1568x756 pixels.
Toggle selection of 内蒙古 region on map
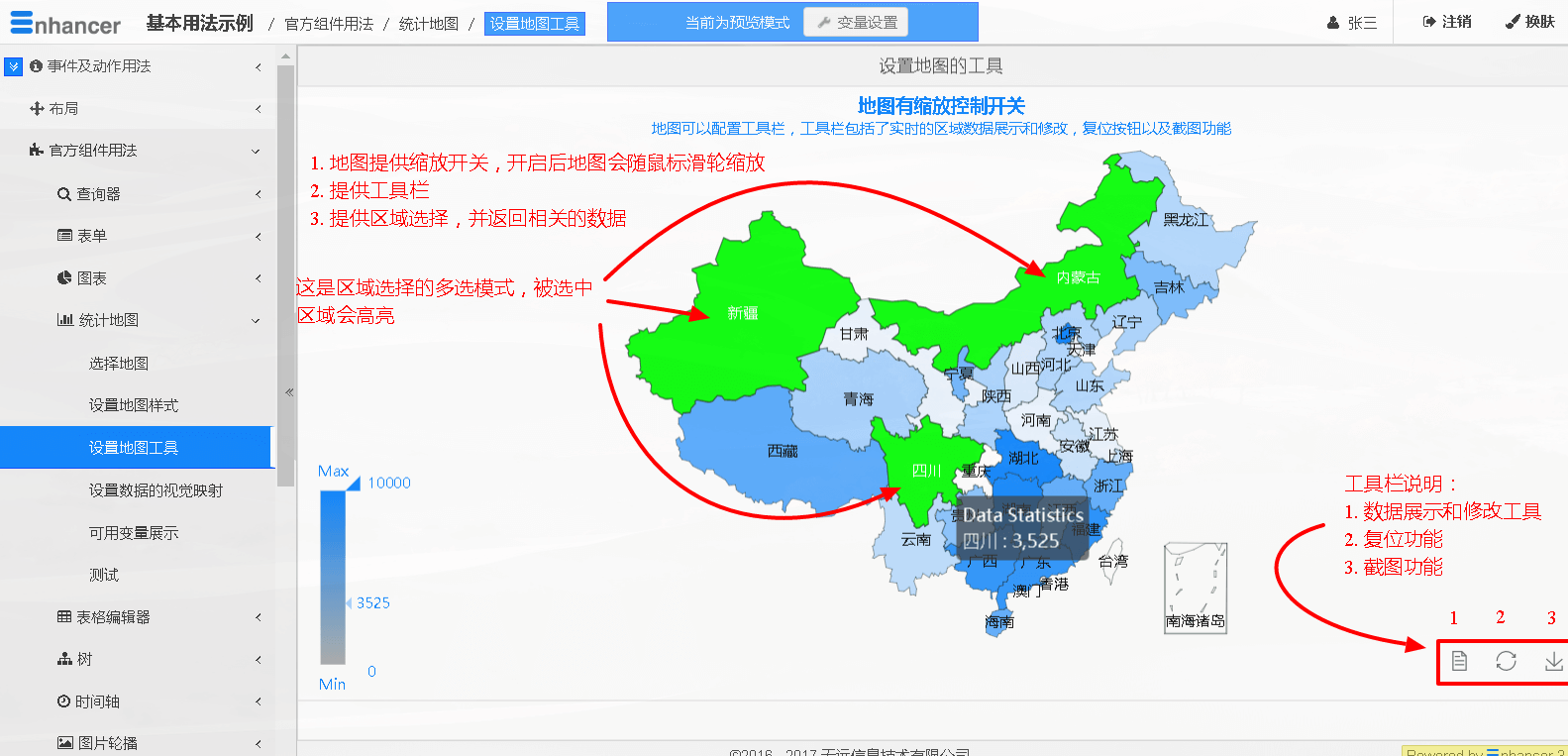coord(1078,277)
